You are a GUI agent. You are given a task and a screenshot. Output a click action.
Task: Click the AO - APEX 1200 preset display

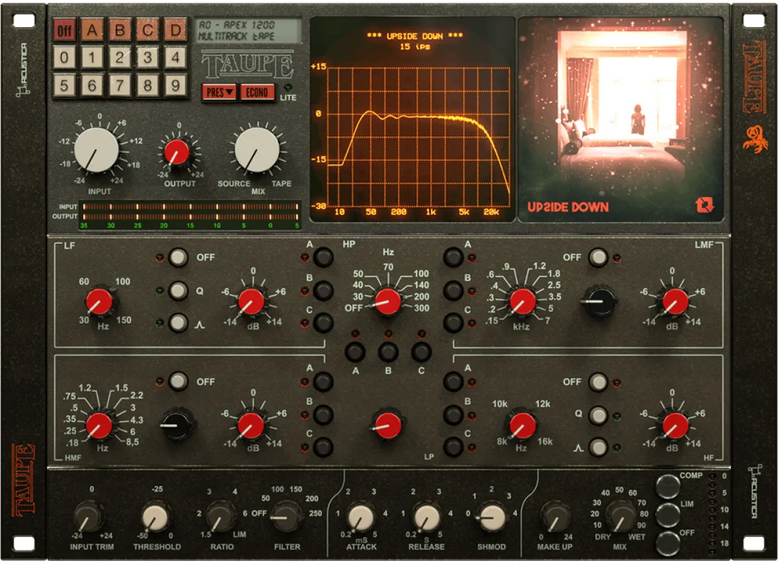[x=247, y=30]
